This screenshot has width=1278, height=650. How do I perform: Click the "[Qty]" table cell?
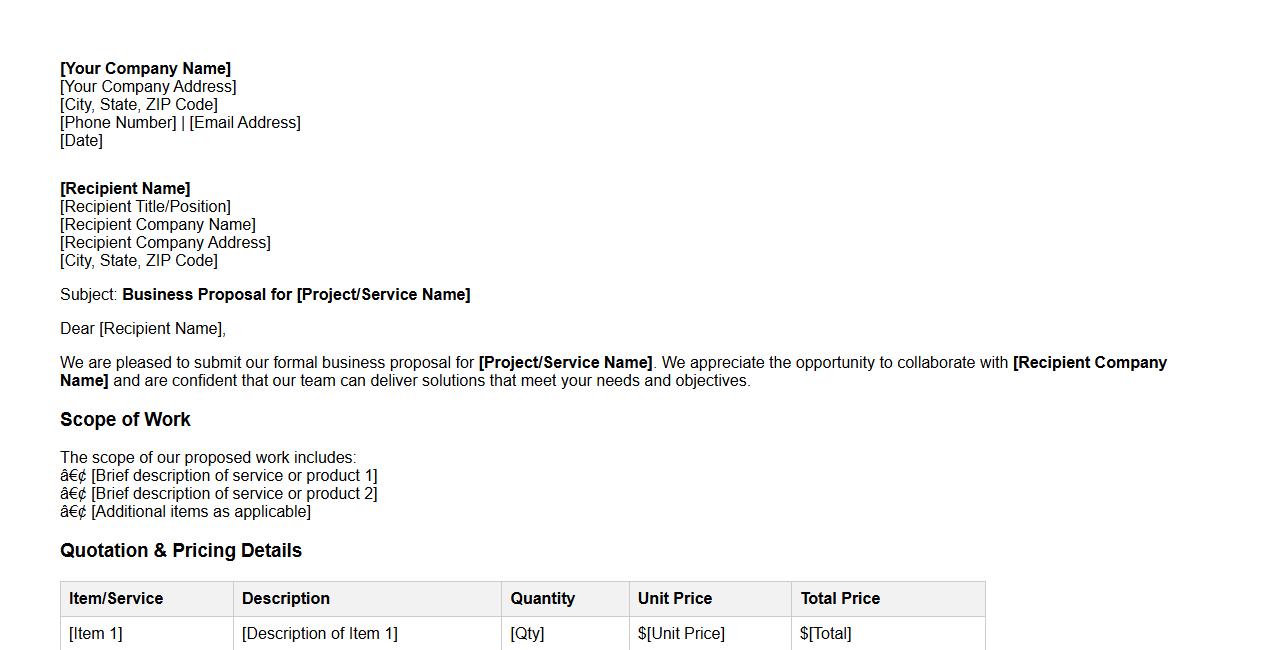[x=527, y=634]
